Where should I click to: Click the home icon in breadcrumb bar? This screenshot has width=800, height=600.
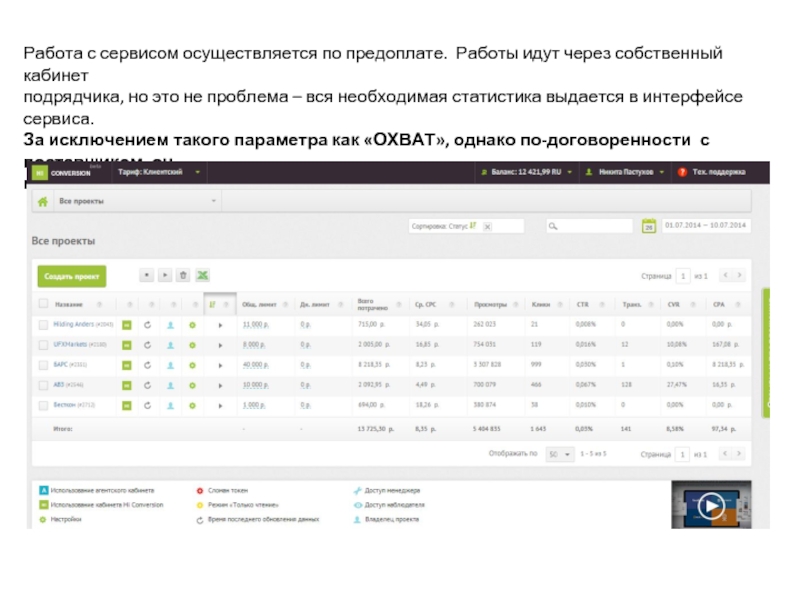43,201
